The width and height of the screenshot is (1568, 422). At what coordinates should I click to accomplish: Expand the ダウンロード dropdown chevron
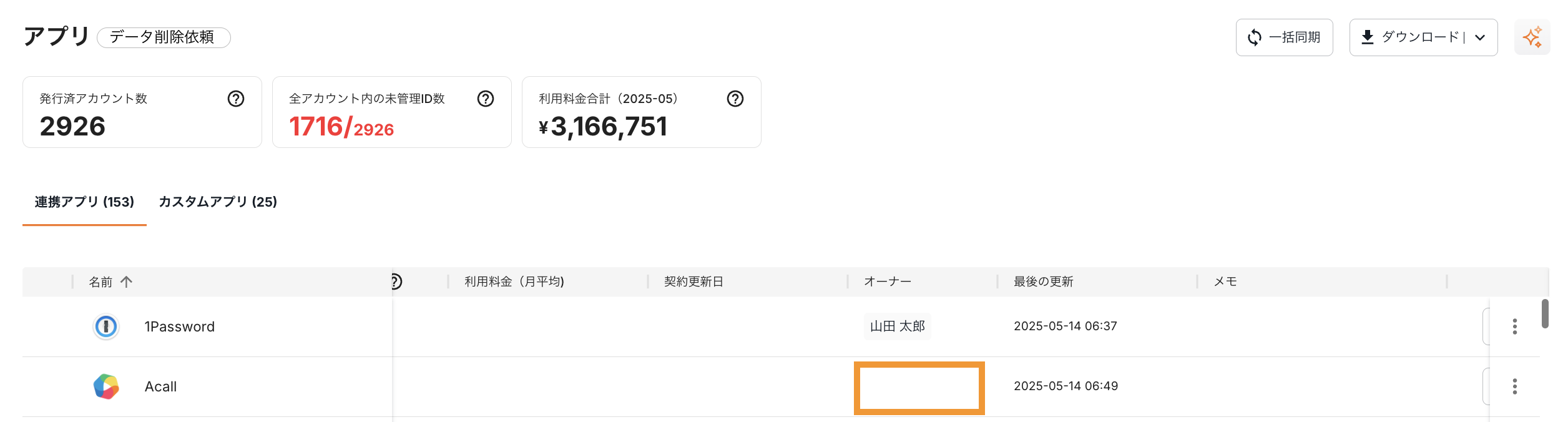(x=1479, y=37)
